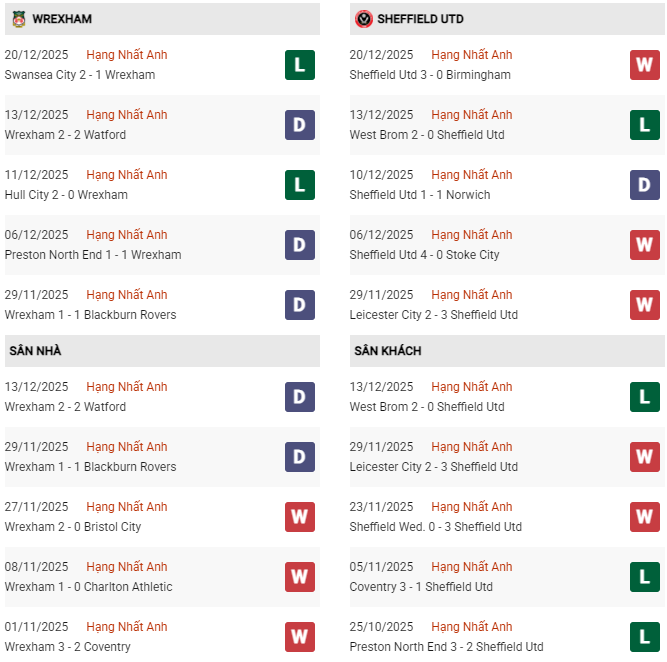The height and width of the screenshot is (662, 667).
Task: Click the W badge for Sheffield Utd 4-0 Stoke City
Action: click(645, 245)
